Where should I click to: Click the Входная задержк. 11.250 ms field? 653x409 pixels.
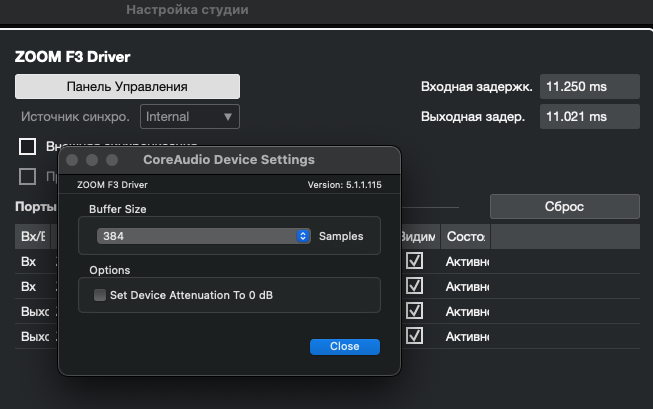point(589,87)
